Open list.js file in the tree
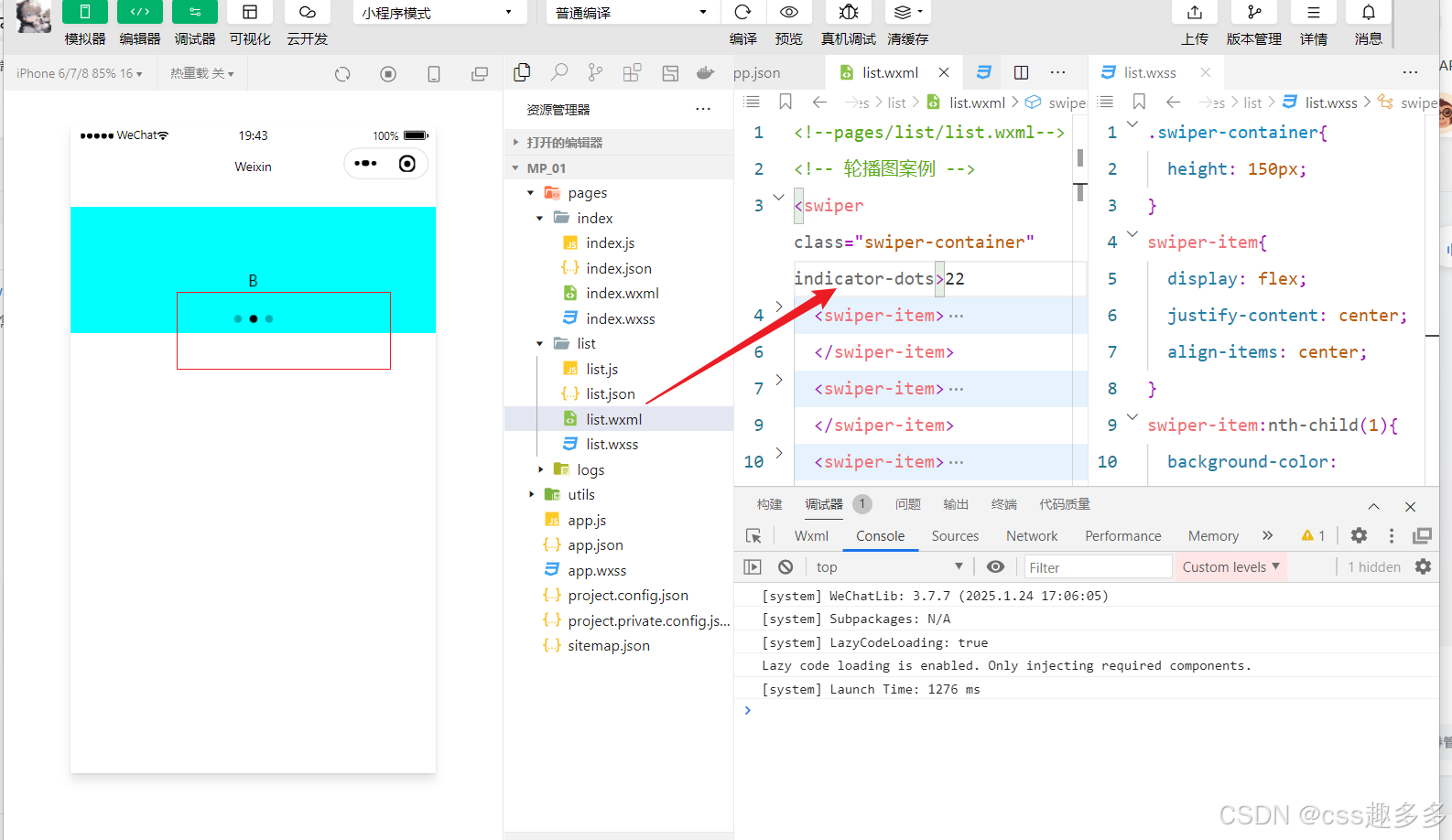This screenshot has width=1452, height=840. (601, 369)
